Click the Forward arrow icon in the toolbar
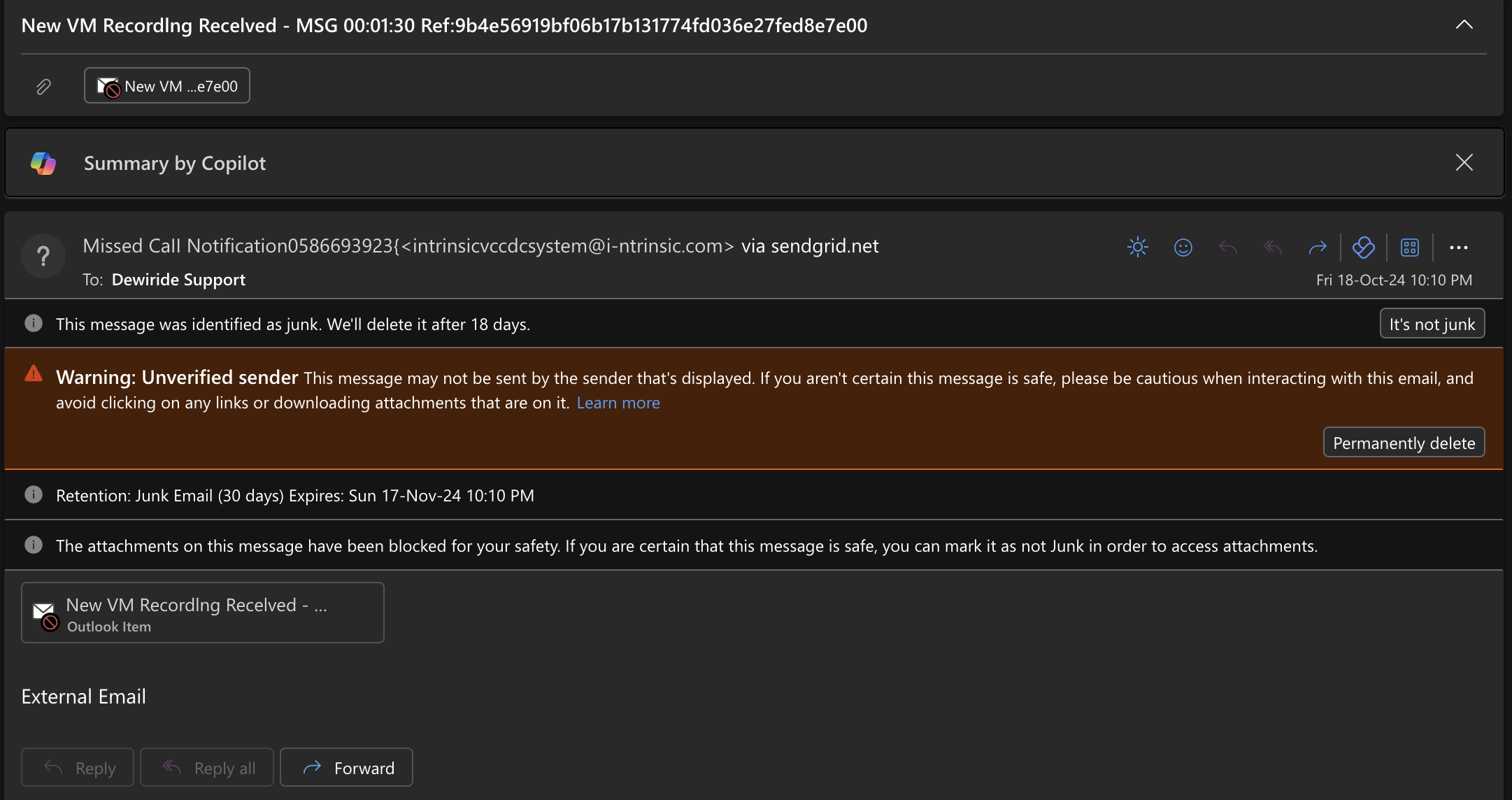The image size is (1512, 800). click(1318, 247)
